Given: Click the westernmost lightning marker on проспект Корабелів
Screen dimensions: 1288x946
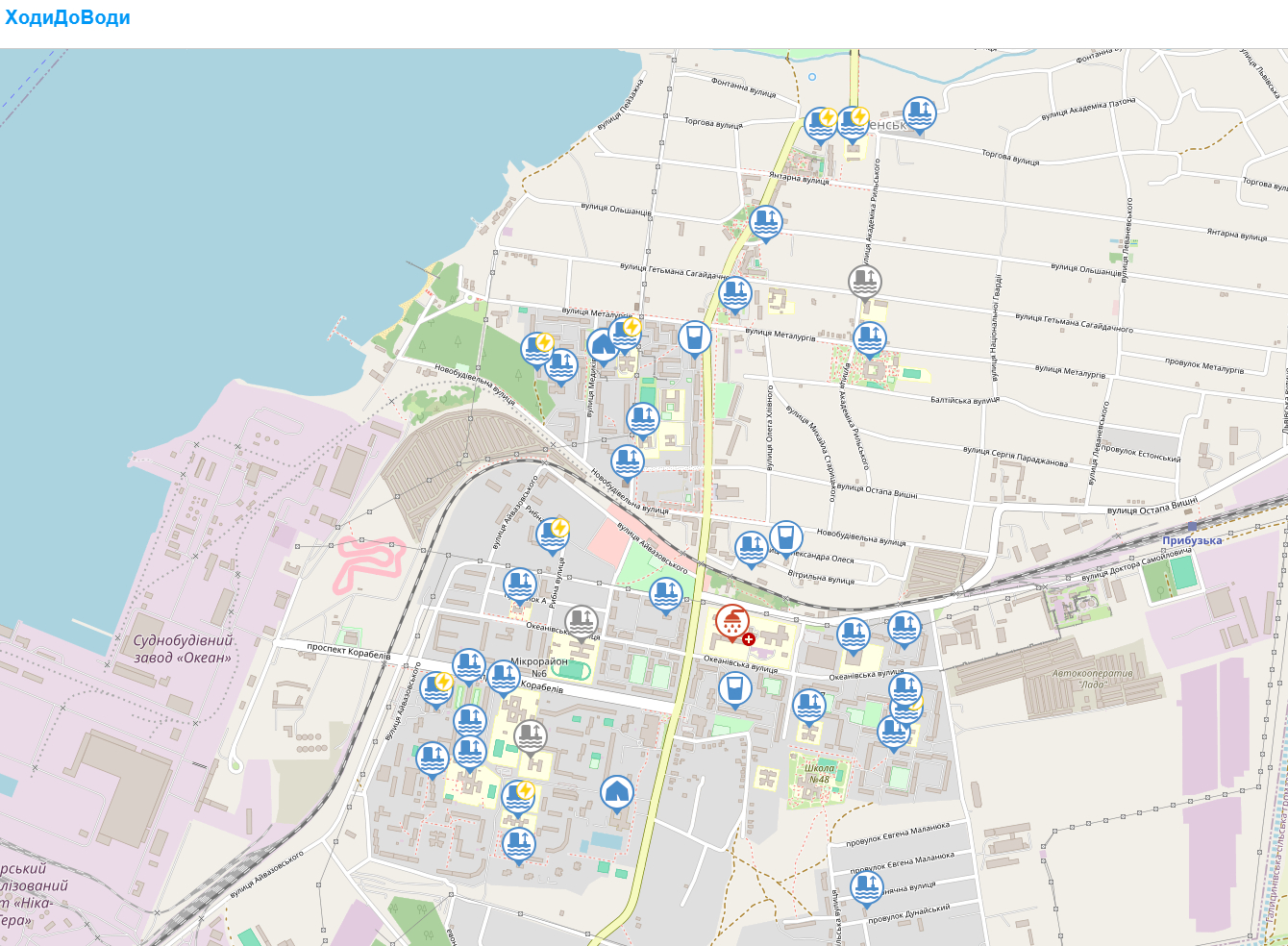Looking at the screenshot, I should (435, 689).
